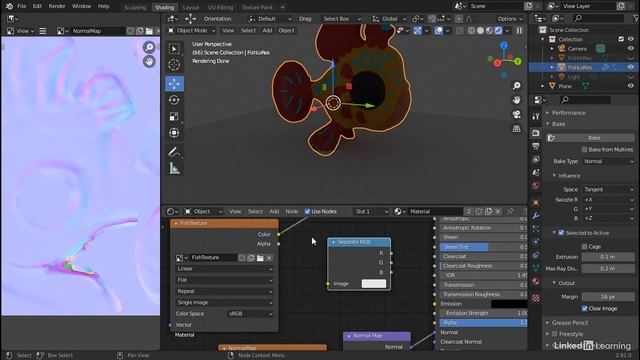This screenshot has width=640, height=360.
Task: Open the Tool properties tab icon
Action: pos(536,116)
